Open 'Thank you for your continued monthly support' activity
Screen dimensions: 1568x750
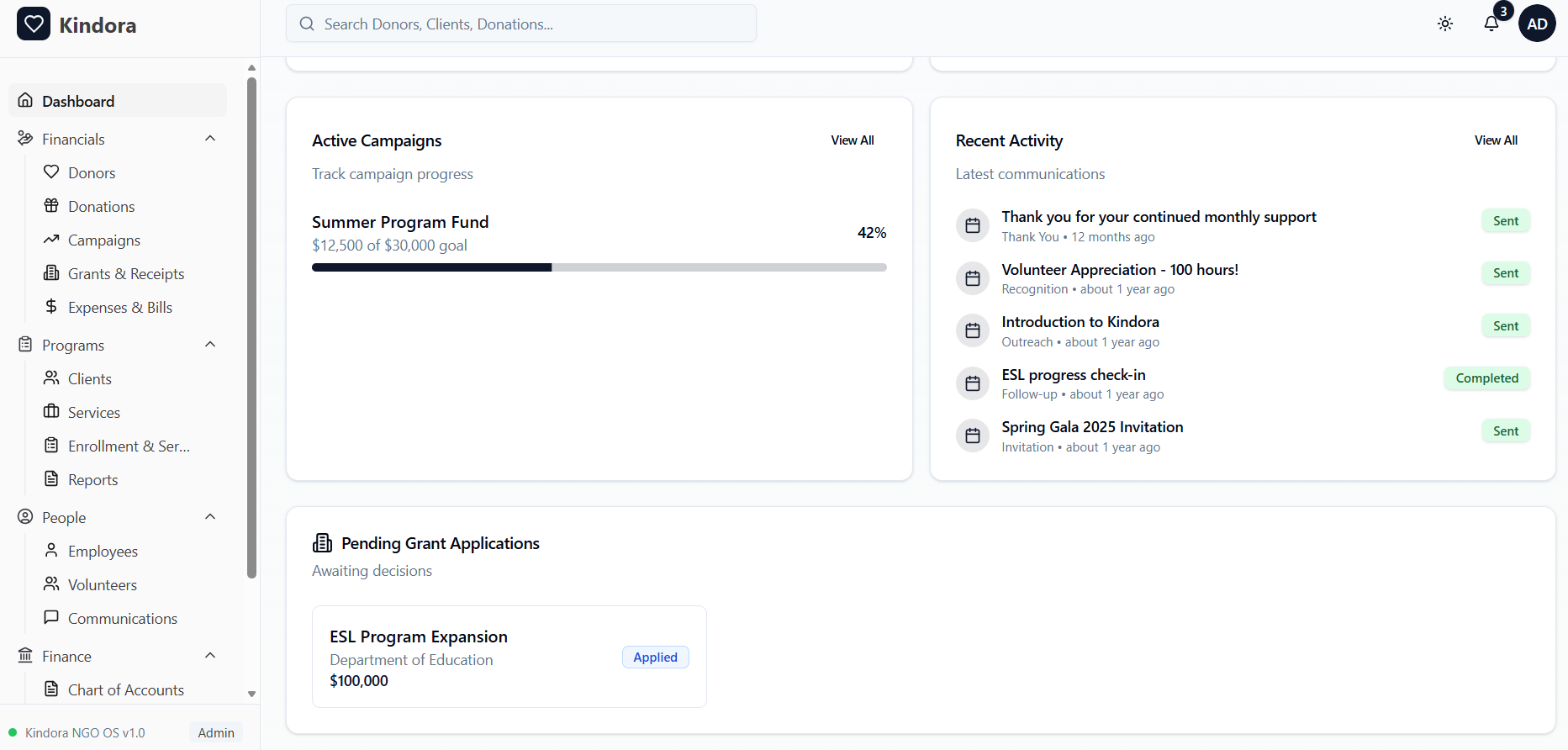[1159, 217]
